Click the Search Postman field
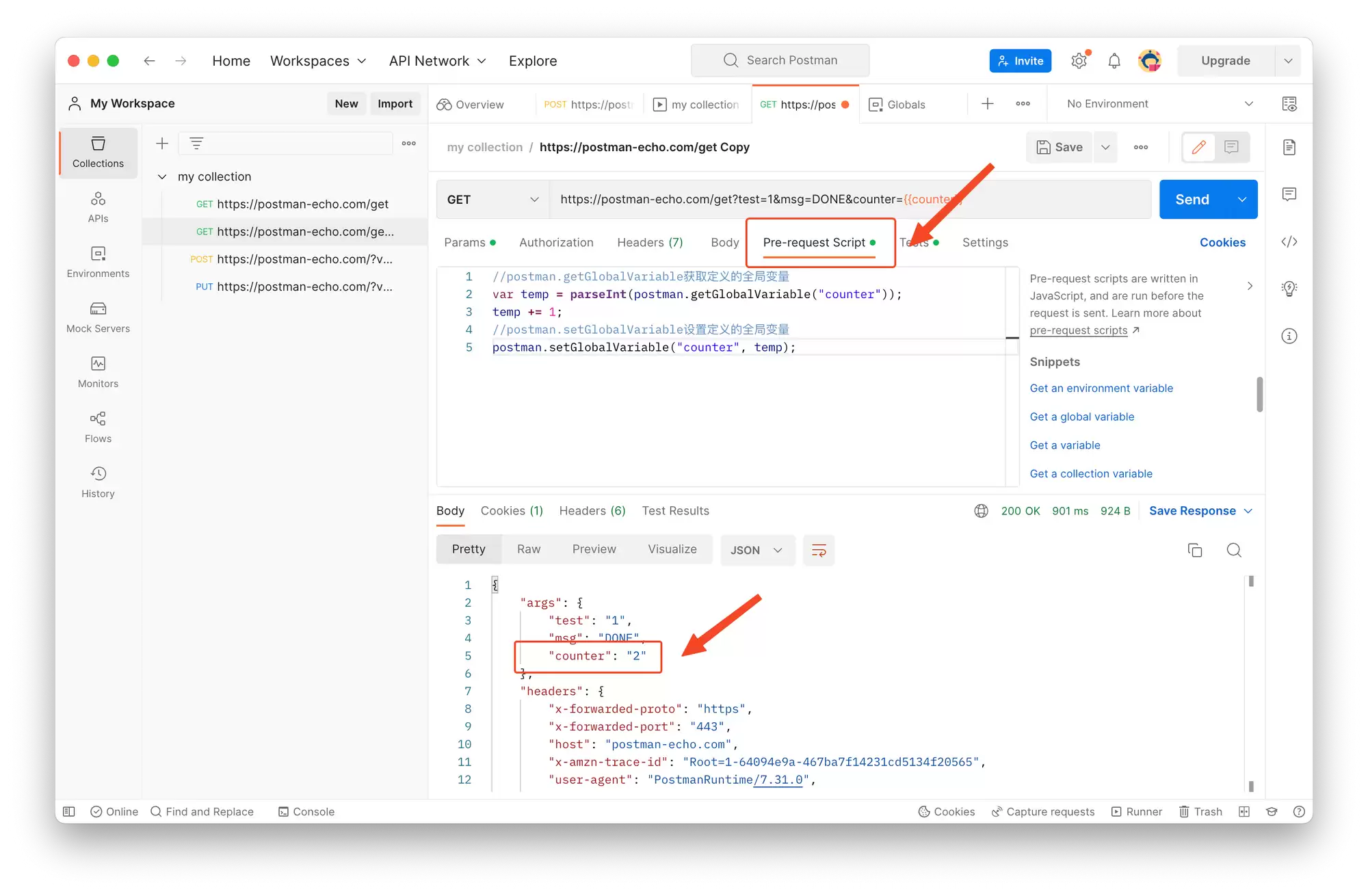 (x=780, y=60)
